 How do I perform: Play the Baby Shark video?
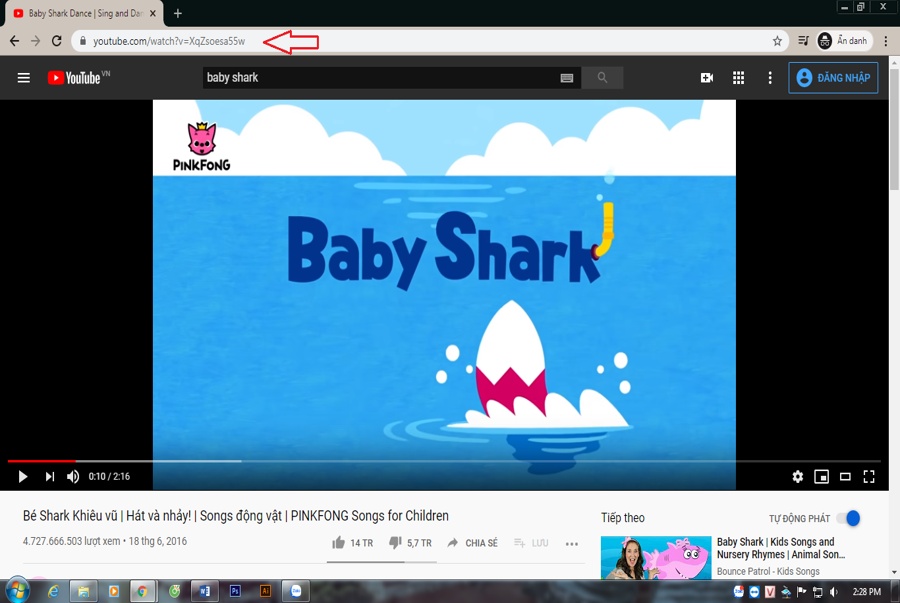[22, 477]
